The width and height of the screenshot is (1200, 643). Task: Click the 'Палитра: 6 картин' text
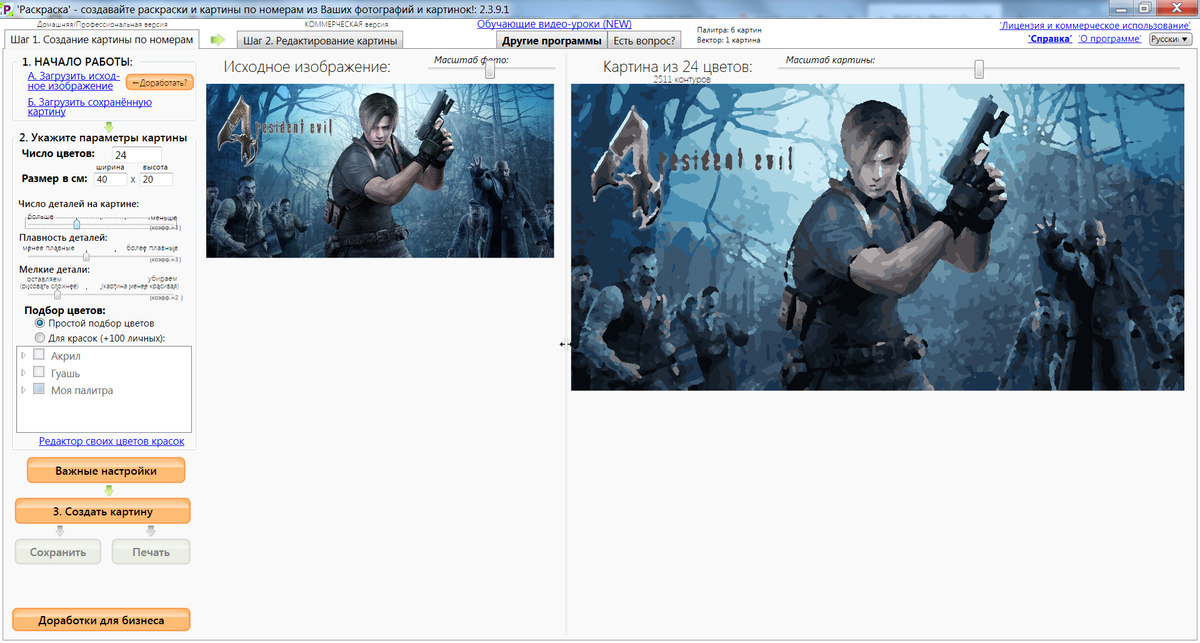pos(729,30)
